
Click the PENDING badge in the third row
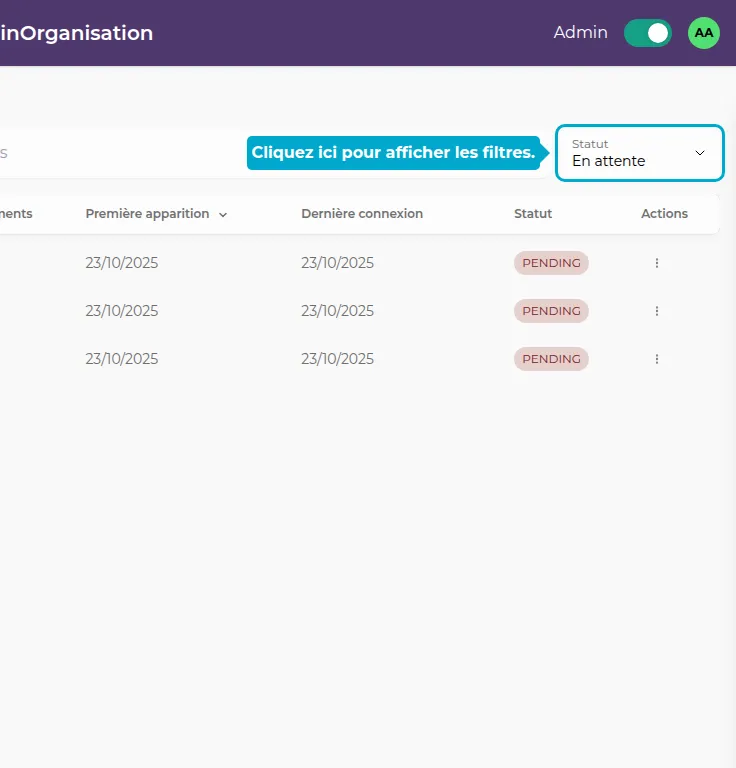point(551,359)
